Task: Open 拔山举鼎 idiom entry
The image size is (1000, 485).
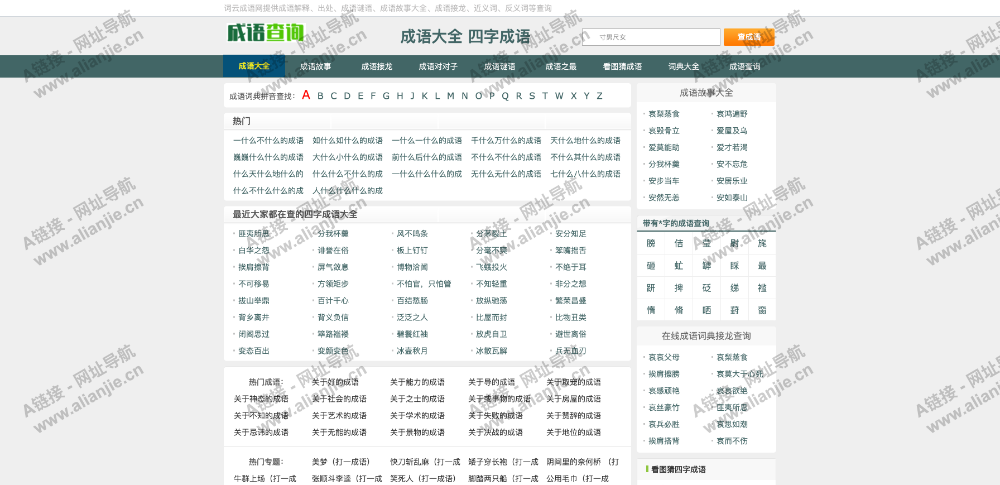Action: [x=254, y=301]
